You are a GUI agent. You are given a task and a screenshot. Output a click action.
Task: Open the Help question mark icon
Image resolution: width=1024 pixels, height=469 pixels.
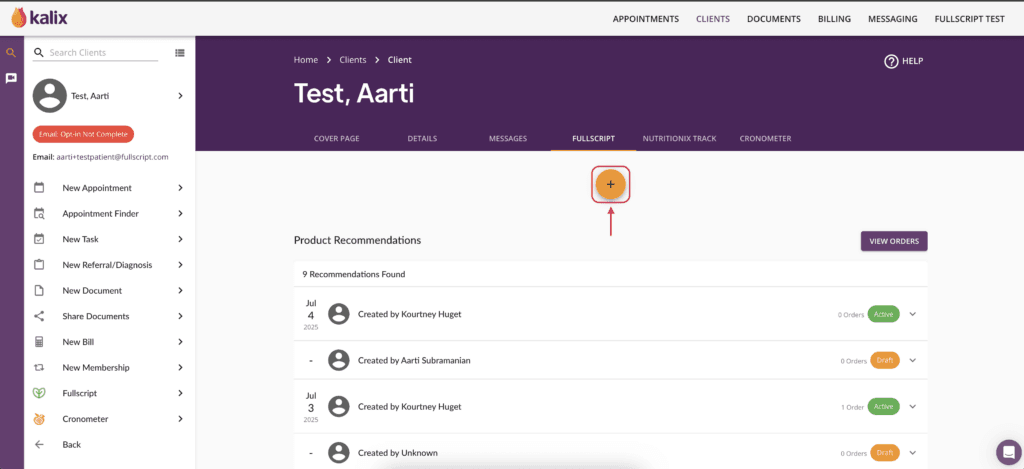[891, 61]
